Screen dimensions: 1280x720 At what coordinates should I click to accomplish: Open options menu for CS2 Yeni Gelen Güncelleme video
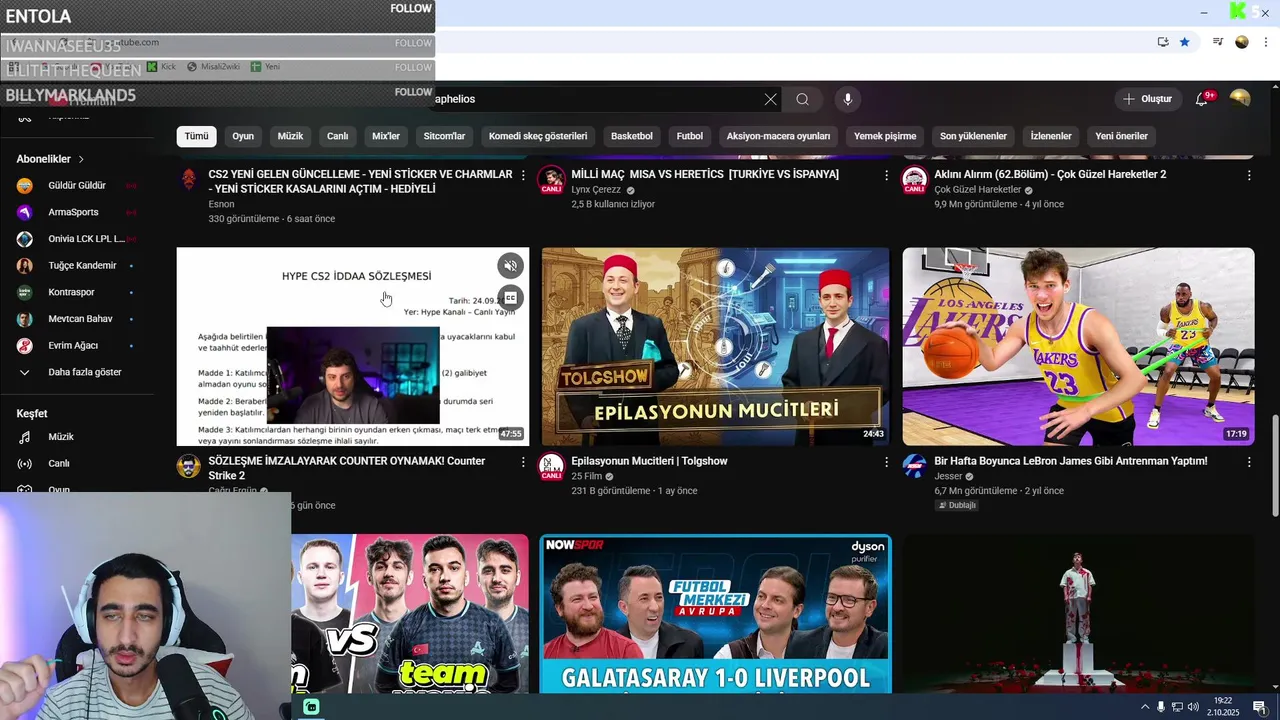click(523, 175)
